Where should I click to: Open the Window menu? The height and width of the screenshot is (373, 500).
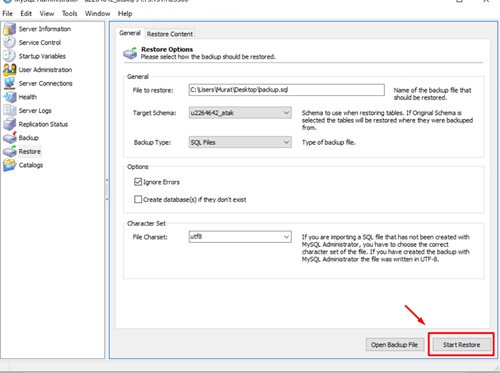click(x=97, y=14)
